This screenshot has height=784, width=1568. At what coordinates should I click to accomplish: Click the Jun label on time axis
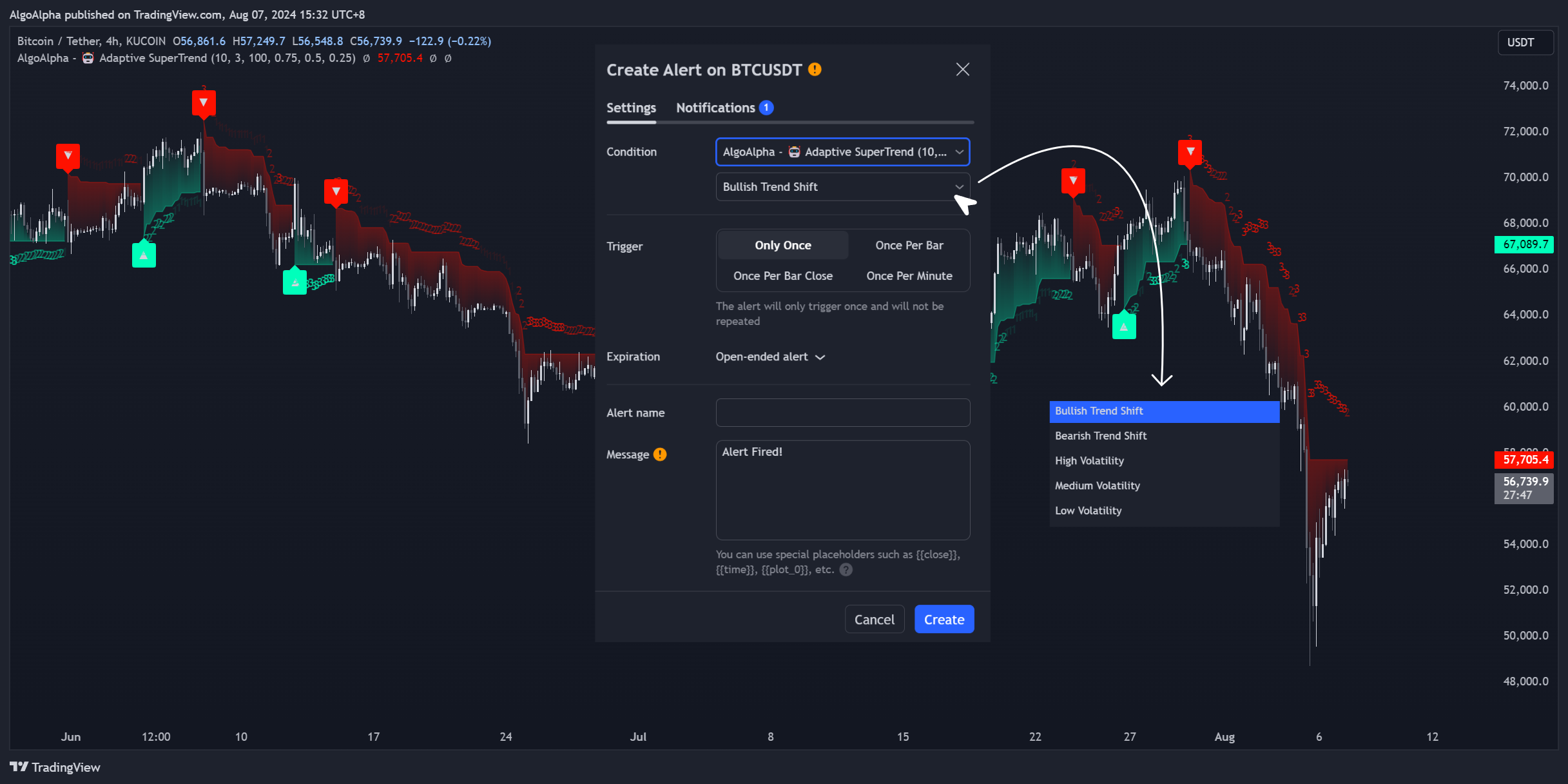[71, 737]
